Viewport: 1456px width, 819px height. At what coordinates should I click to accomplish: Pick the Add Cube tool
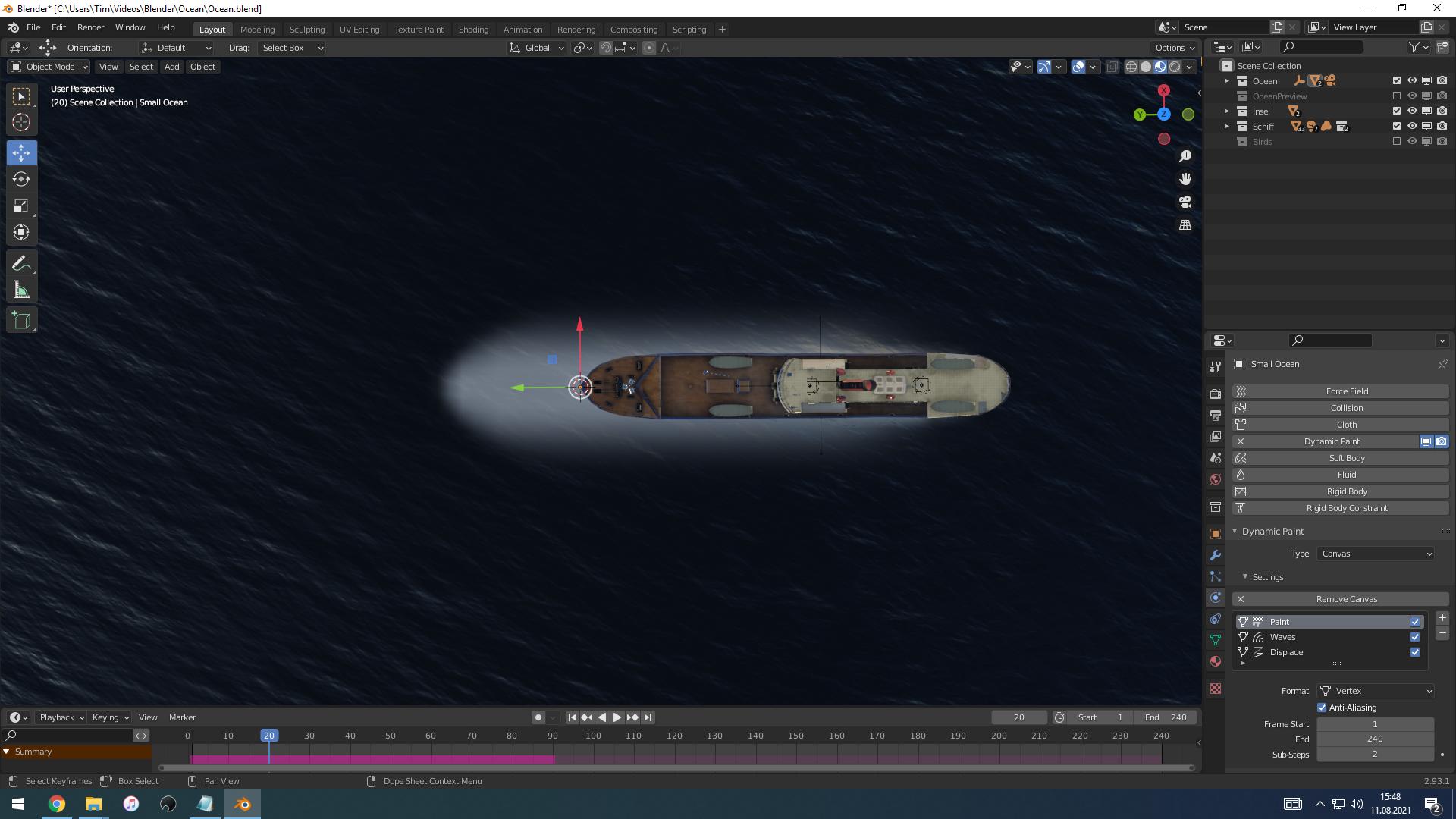[x=21, y=320]
